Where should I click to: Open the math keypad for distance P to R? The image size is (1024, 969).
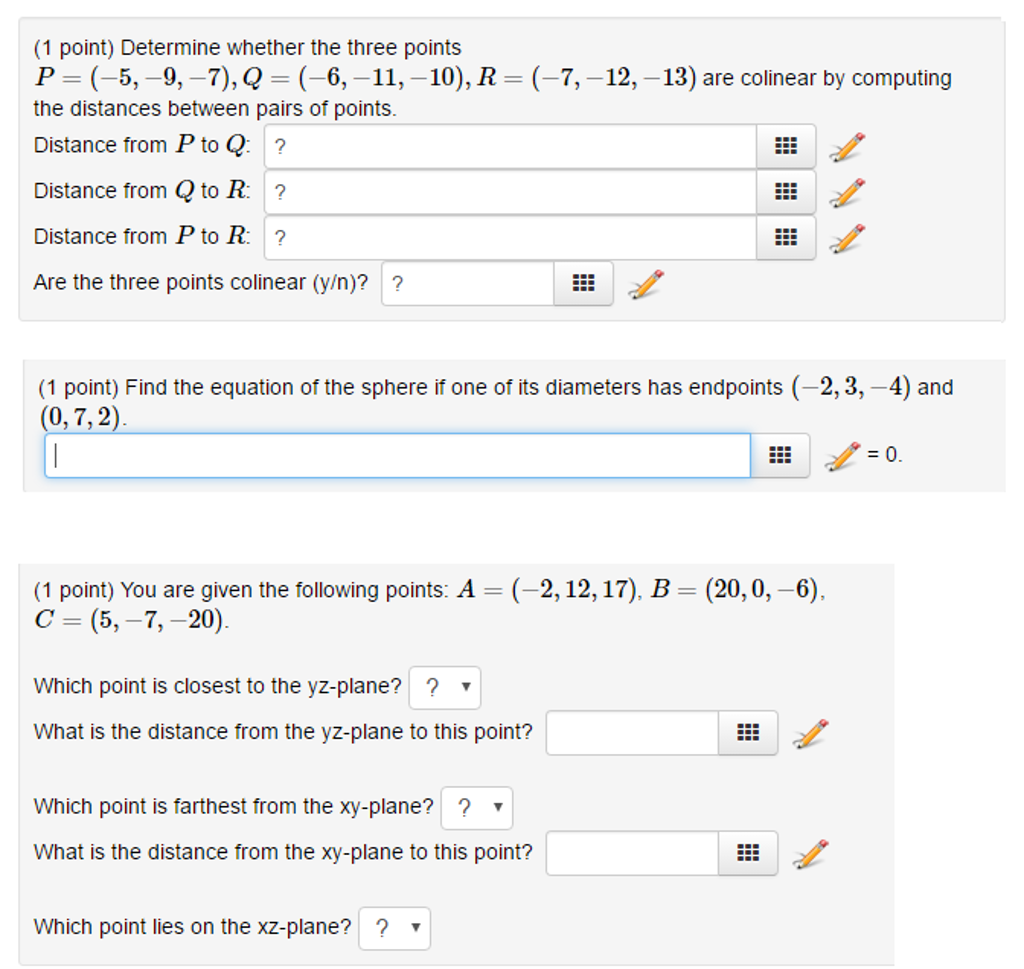click(x=786, y=238)
